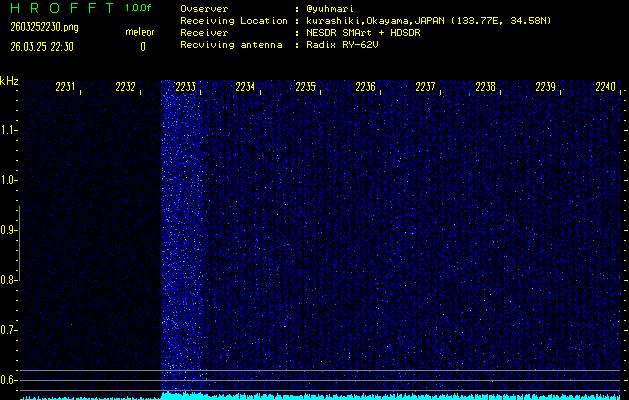The image size is (629, 400).
Task: Click the 2231 time marker
Action: (x=66, y=87)
